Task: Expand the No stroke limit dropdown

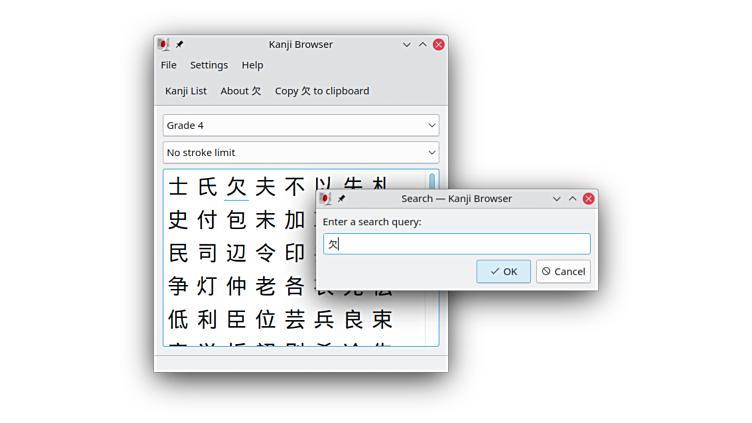Action: coord(300,153)
